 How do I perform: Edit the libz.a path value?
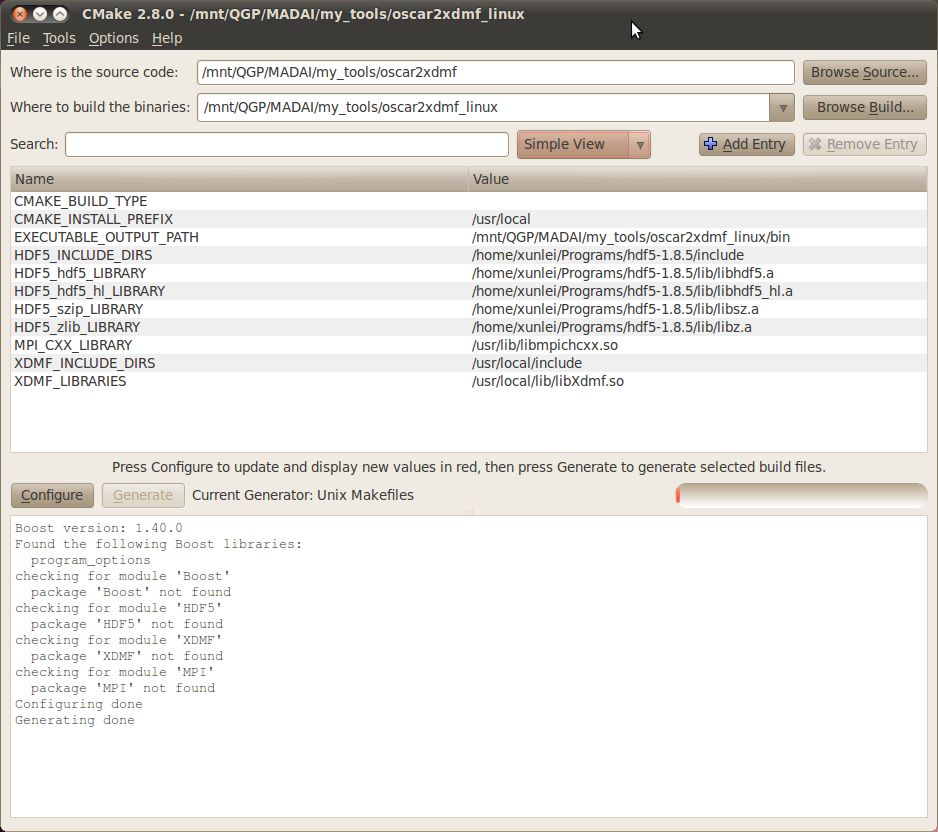point(612,327)
